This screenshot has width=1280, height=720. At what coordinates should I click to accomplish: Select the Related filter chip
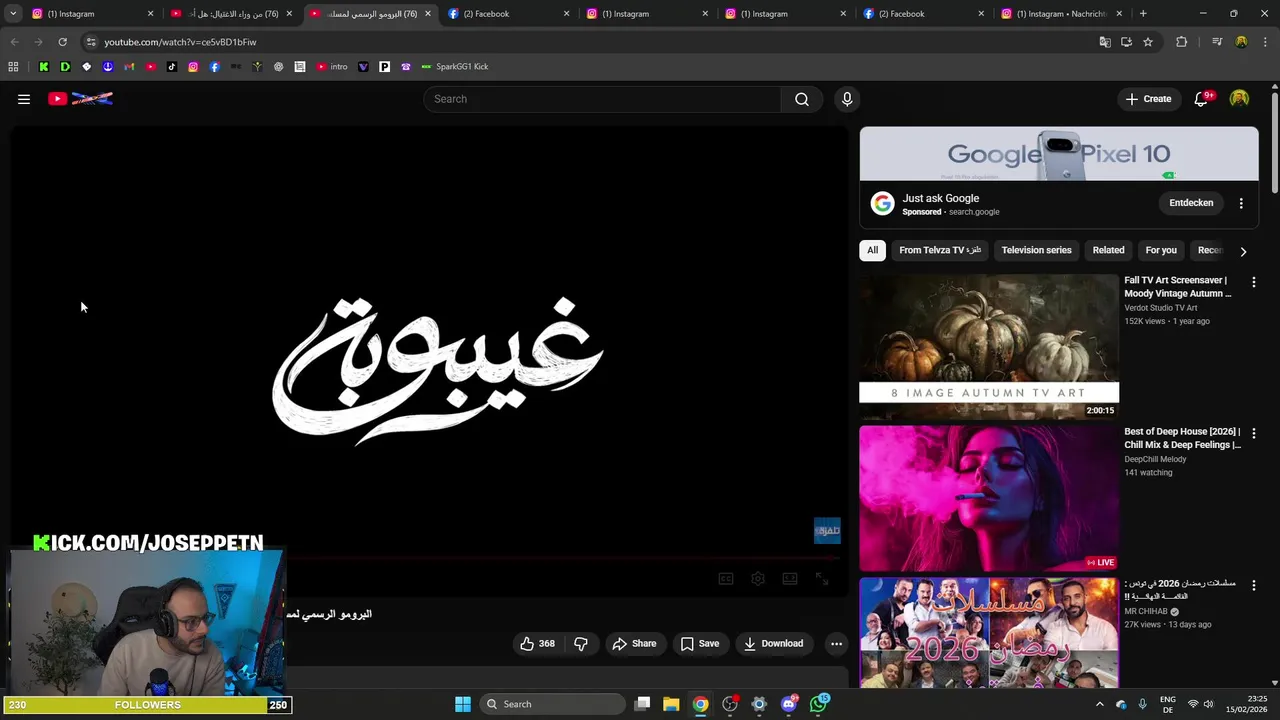coord(1108,250)
